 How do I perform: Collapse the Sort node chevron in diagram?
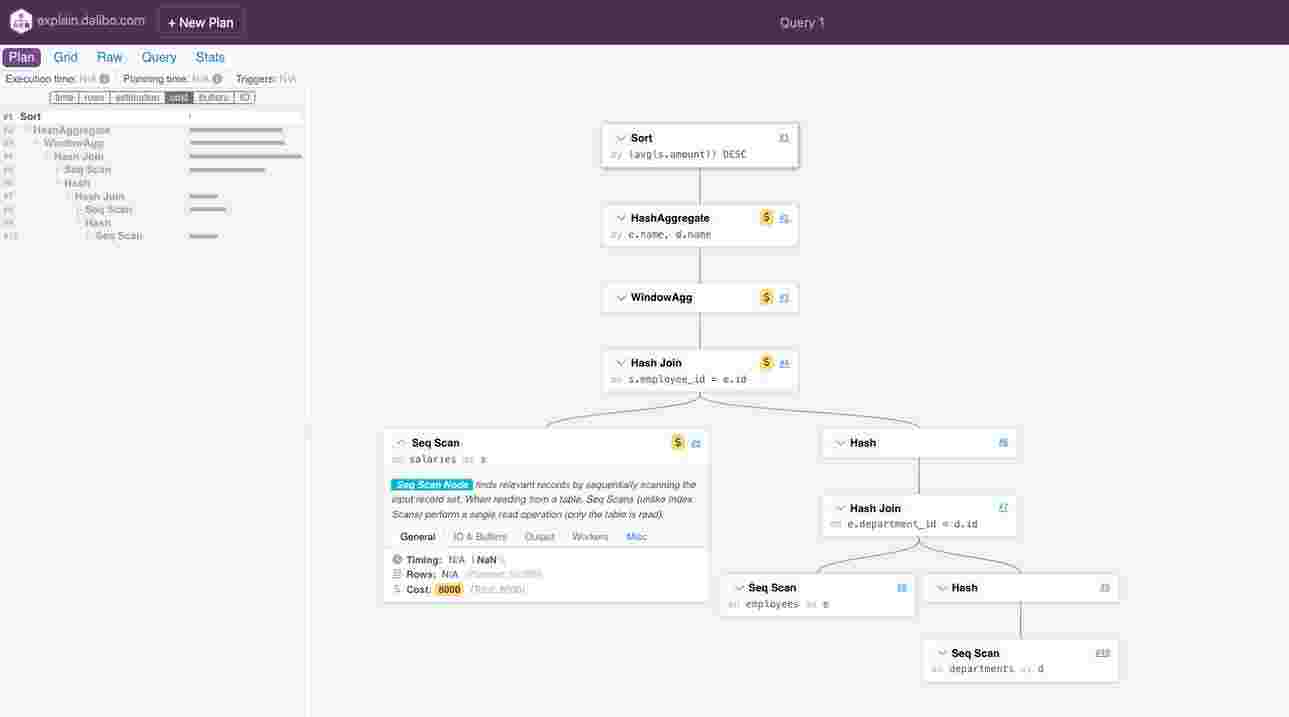tap(620, 138)
